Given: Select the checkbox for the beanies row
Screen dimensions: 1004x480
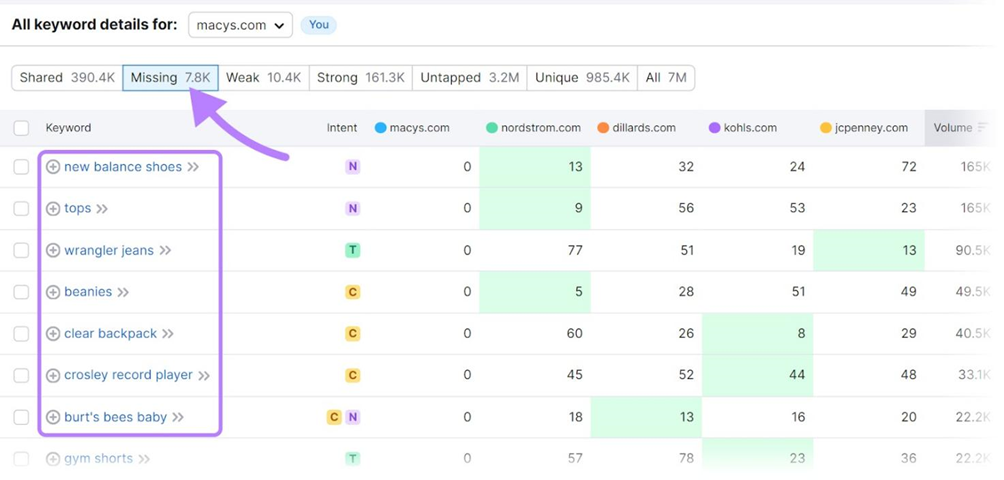Looking at the screenshot, I should pyautogui.click(x=21, y=292).
